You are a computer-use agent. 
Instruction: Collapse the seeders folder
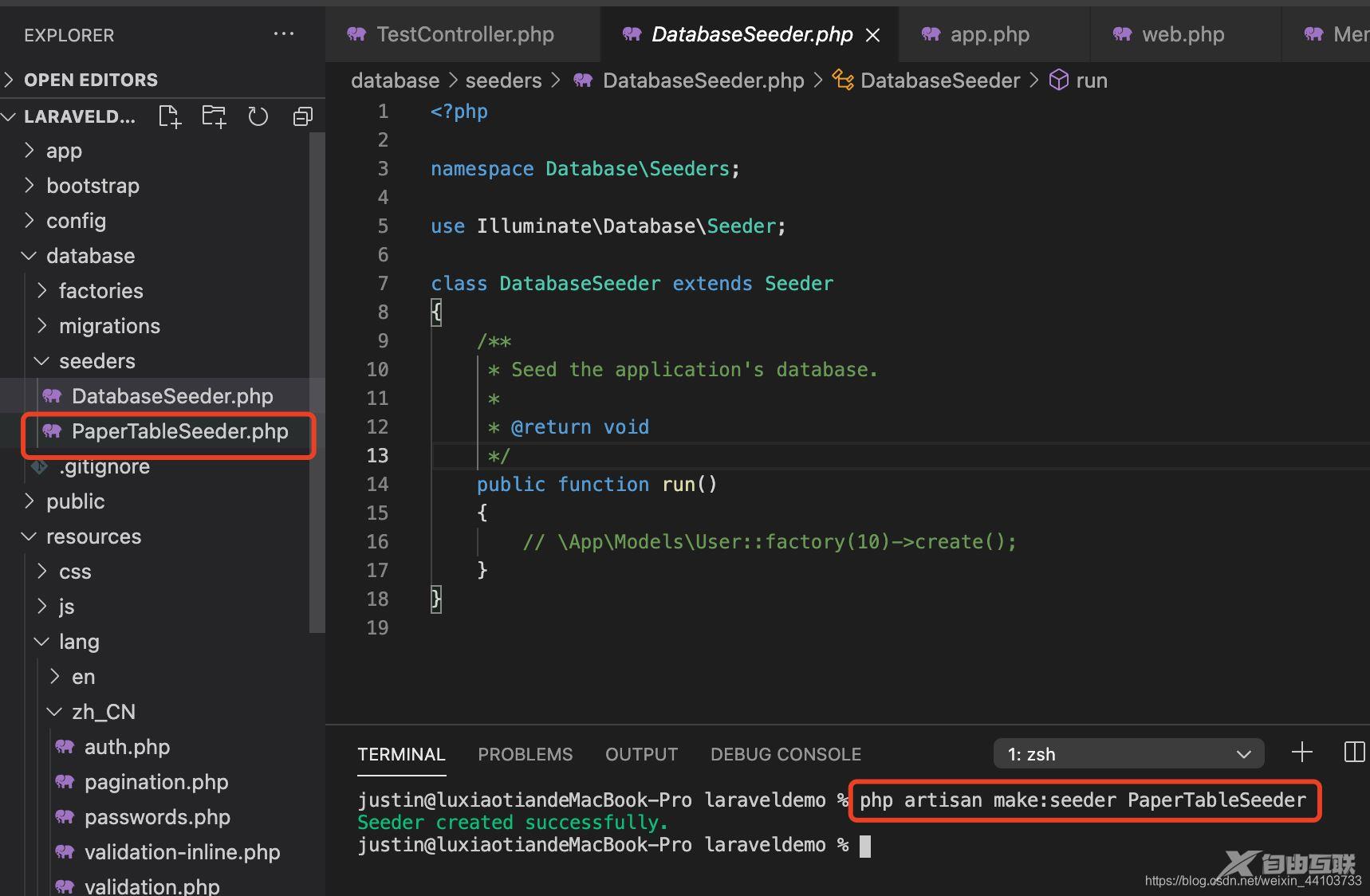pyautogui.click(x=42, y=361)
